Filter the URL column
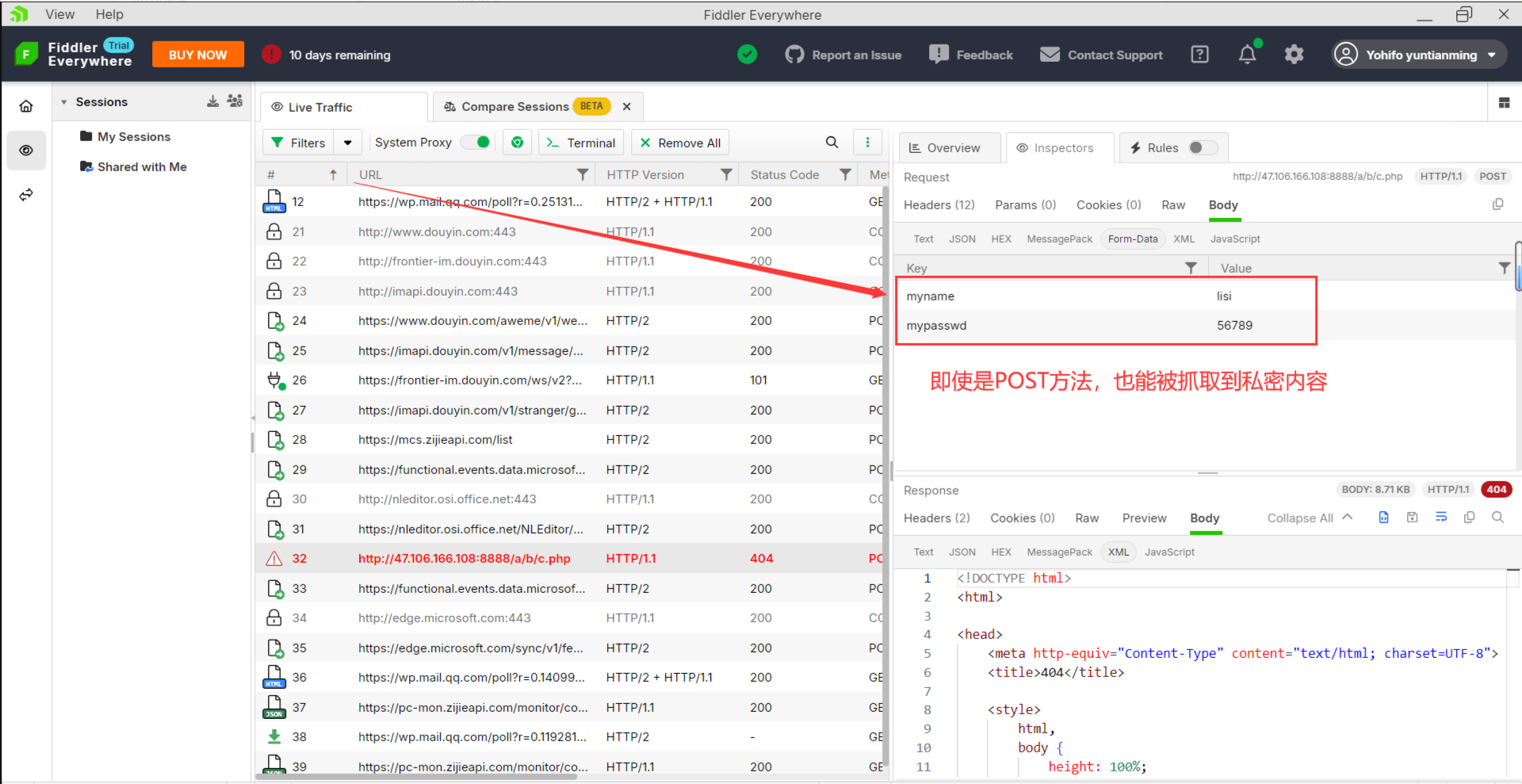Image resolution: width=1522 pixels, height=784 pixels. [583, 175]
